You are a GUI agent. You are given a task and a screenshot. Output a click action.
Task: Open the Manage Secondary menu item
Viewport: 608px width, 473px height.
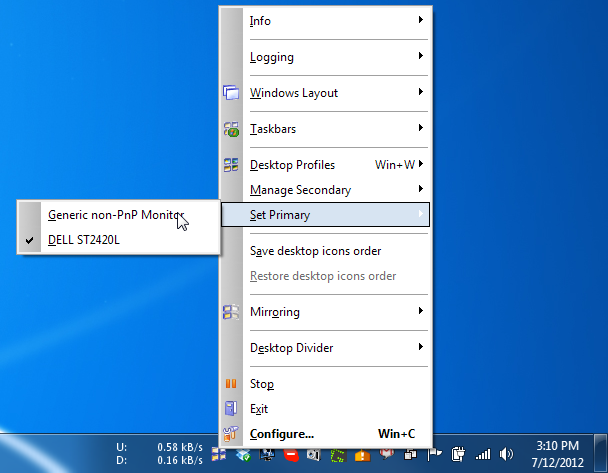tap(300, 190)
